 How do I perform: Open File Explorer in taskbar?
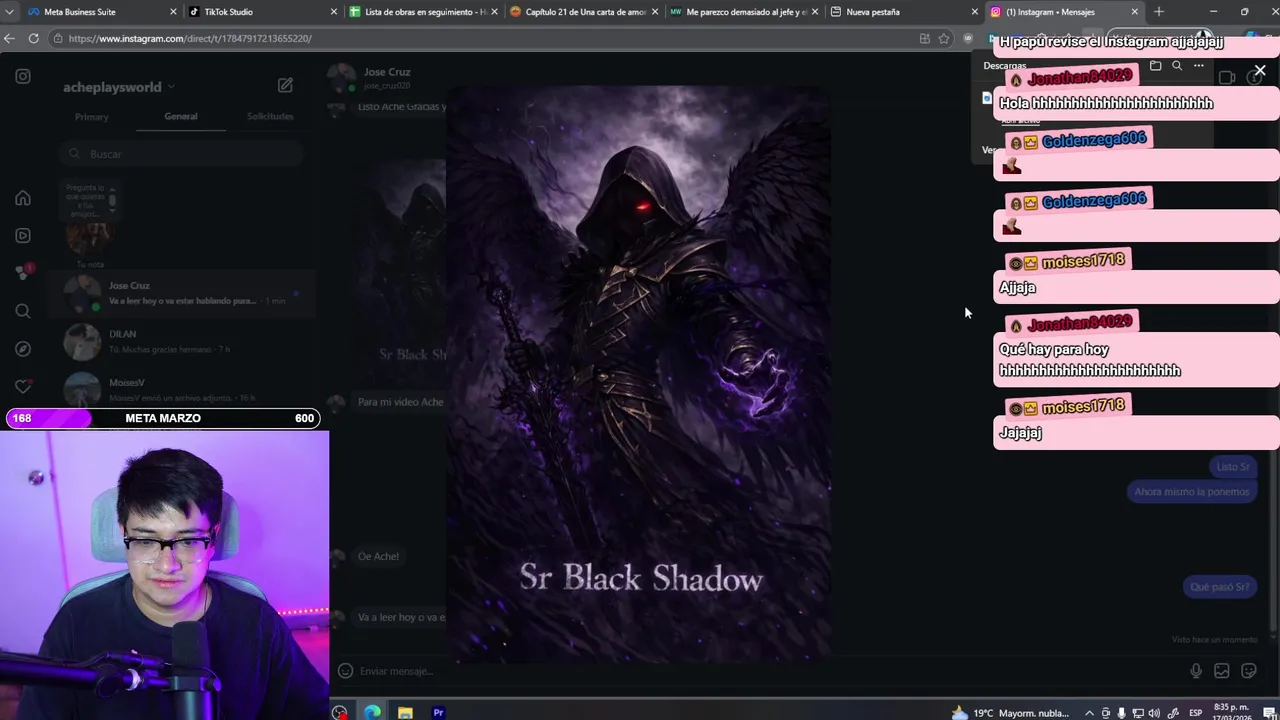405,712
